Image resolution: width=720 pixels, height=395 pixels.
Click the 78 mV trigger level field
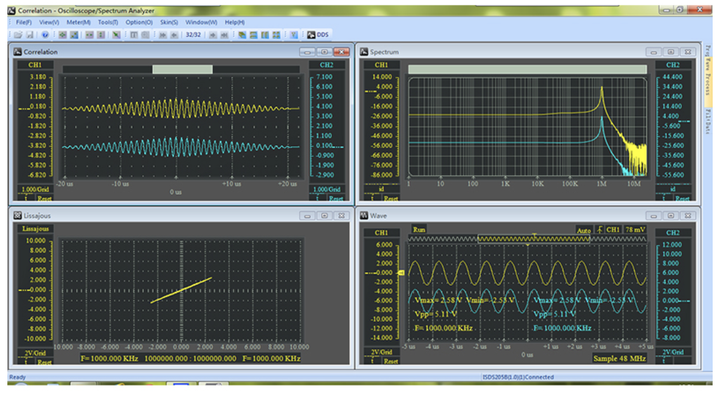coord(635,229)
